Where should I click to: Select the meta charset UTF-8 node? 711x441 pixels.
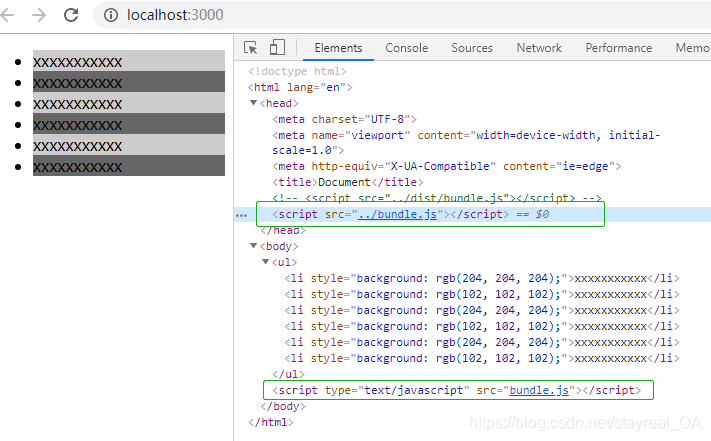point(344,119)
